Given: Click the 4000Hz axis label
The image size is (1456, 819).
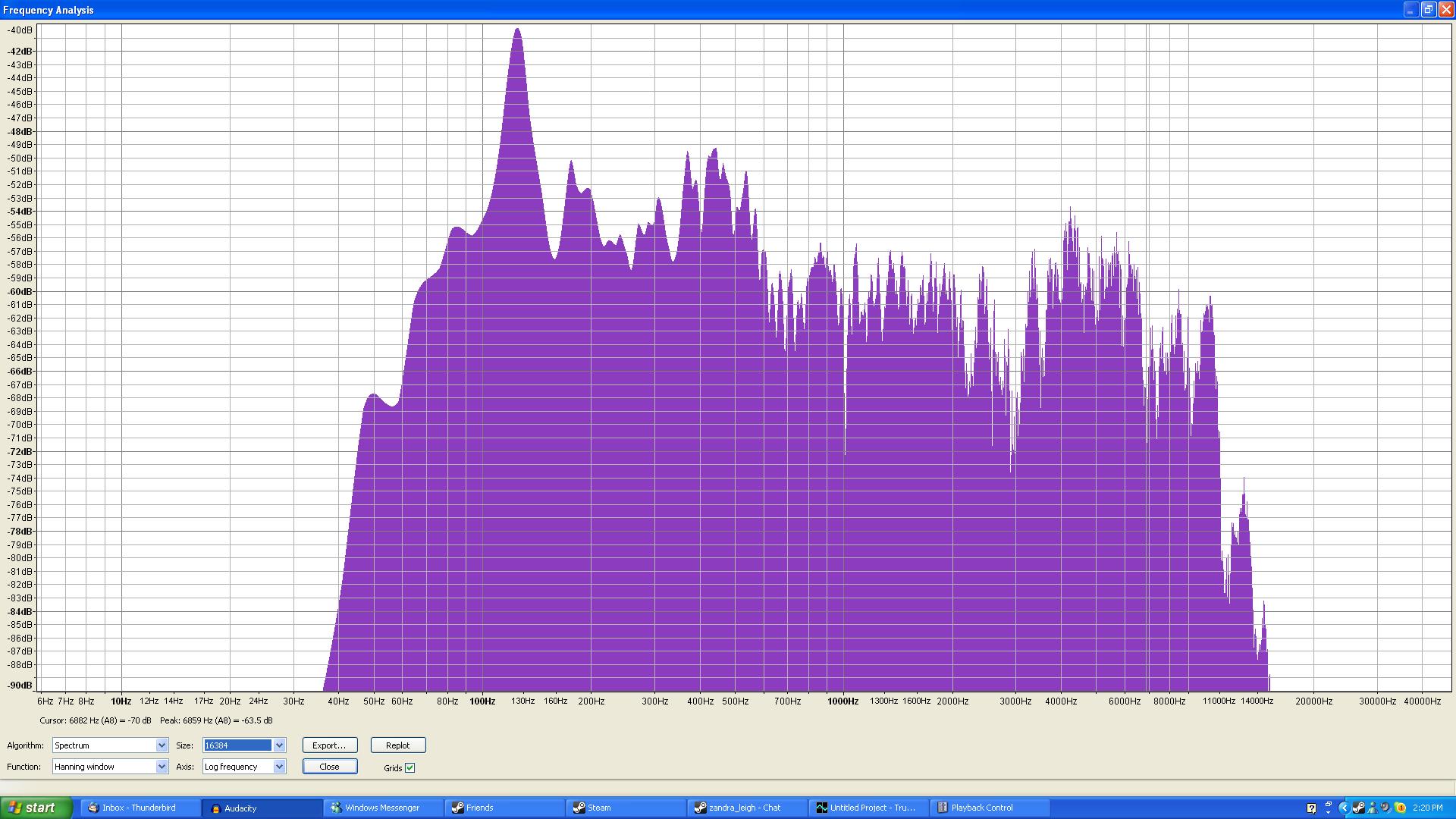Looking at the screenshot, I should tap(1061, 701).
